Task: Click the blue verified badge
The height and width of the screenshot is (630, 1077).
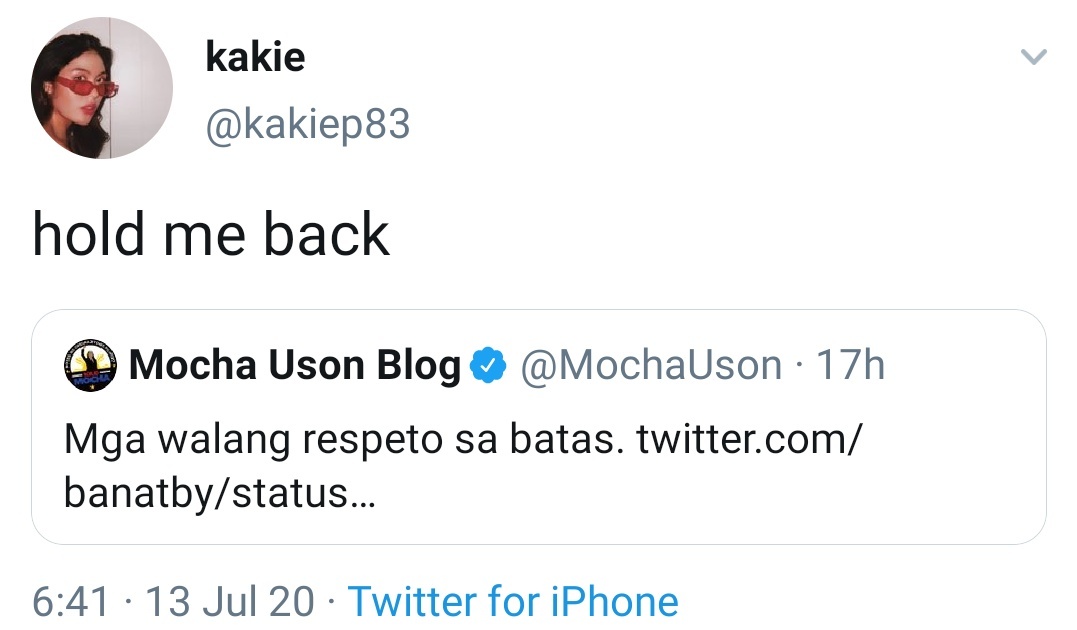Action: (x=488, y=367)
